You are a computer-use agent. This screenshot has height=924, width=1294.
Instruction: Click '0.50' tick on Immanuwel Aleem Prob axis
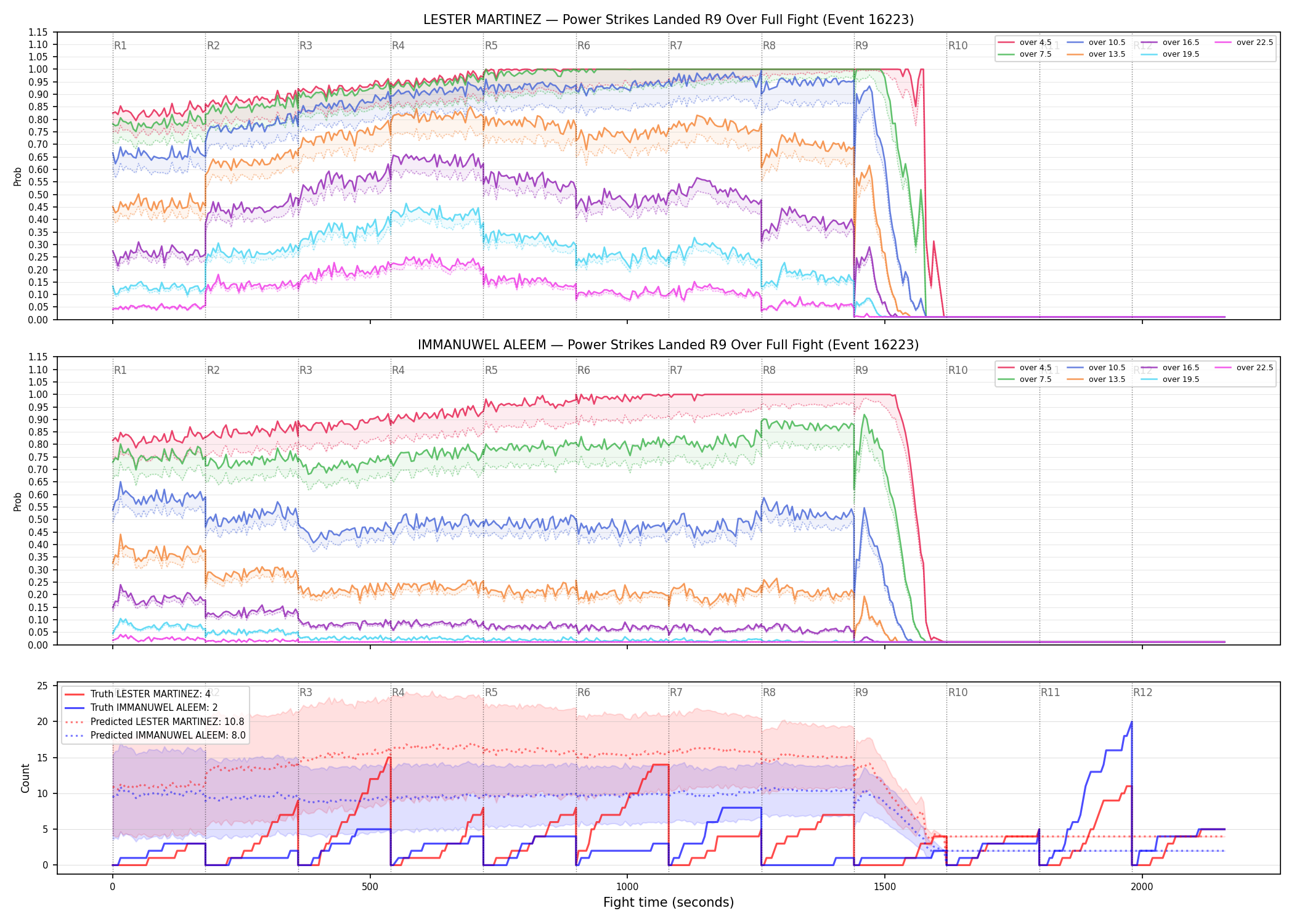click(38, 519)
